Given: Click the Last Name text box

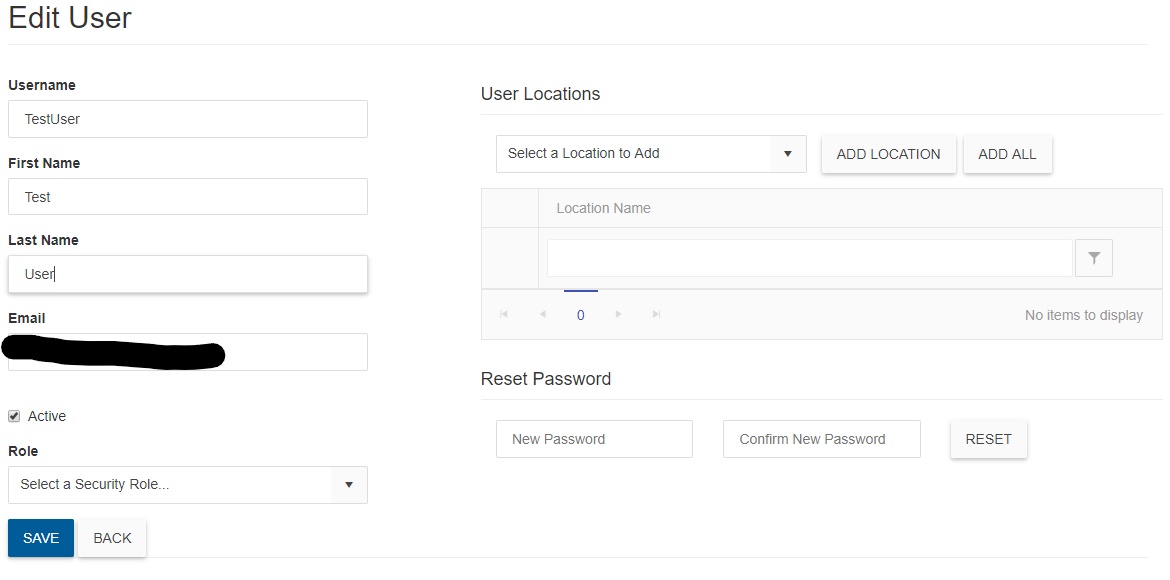Looking at the screenshot, I should click(x=187, y=274).
